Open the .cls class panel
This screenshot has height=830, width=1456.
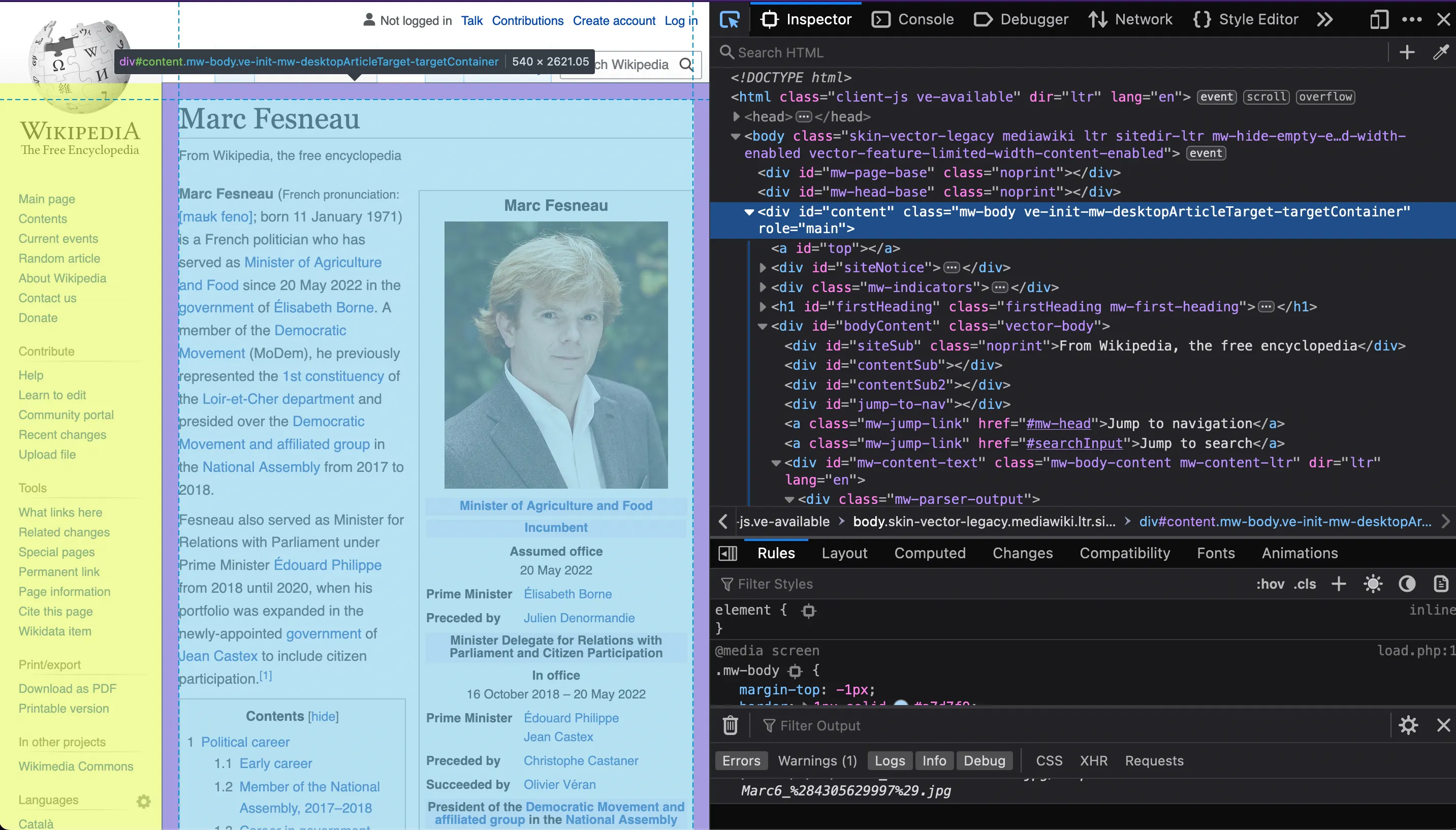coord(1306,583)
